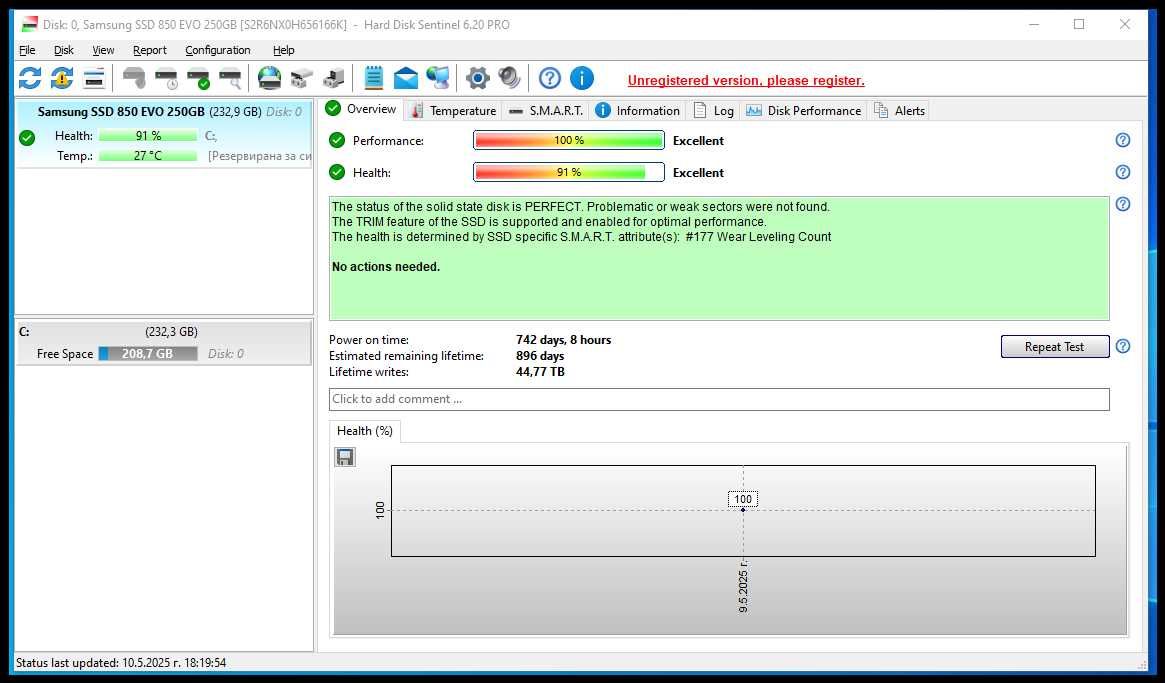Click the window-list toolbar icon beside the refresh icons

(x=94, y=77)
